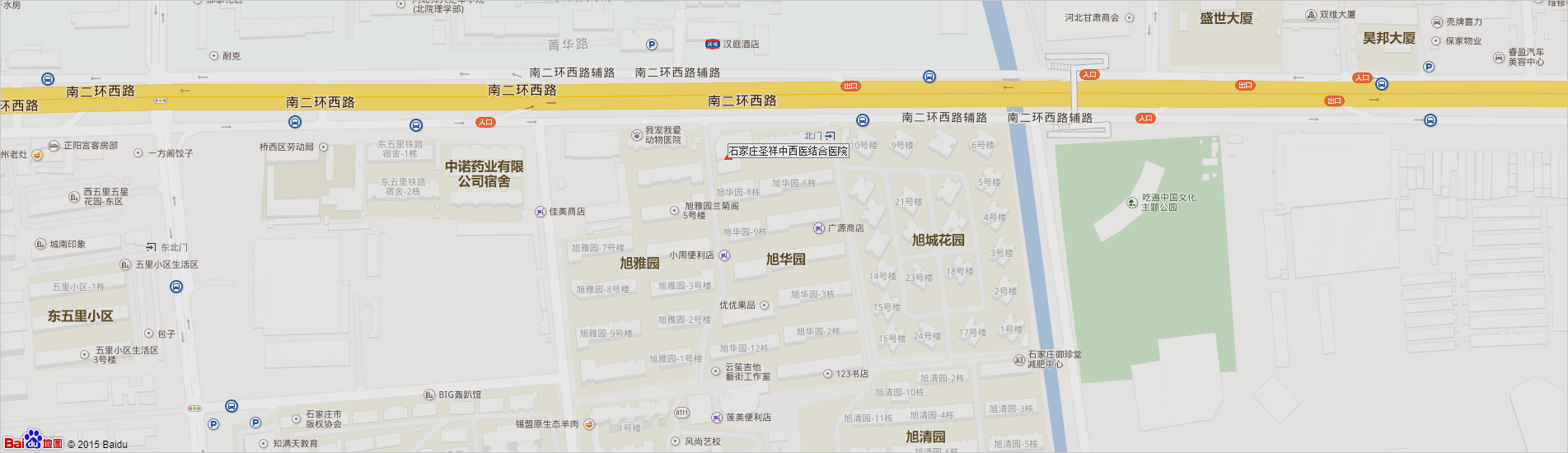1568x453 pixels.
Task: Select the 中诺药业有限公司宿舍 label
Action: coord(484,174)
